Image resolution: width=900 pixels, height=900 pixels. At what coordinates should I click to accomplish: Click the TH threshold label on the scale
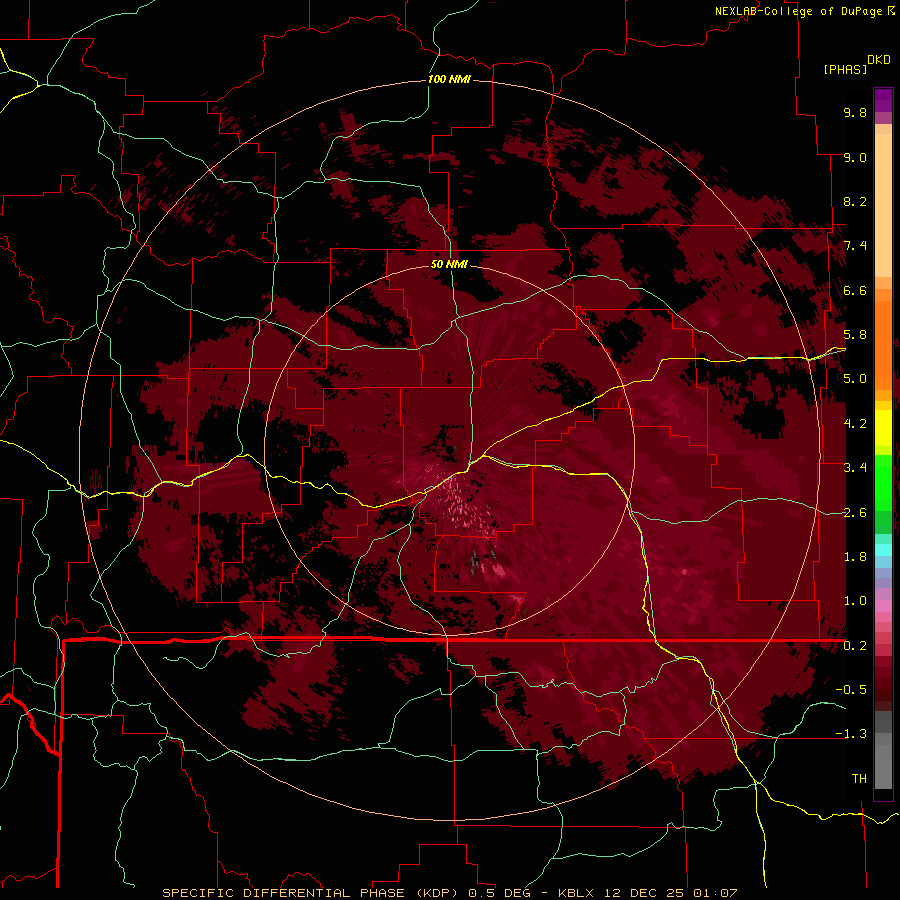click(859, 779)
